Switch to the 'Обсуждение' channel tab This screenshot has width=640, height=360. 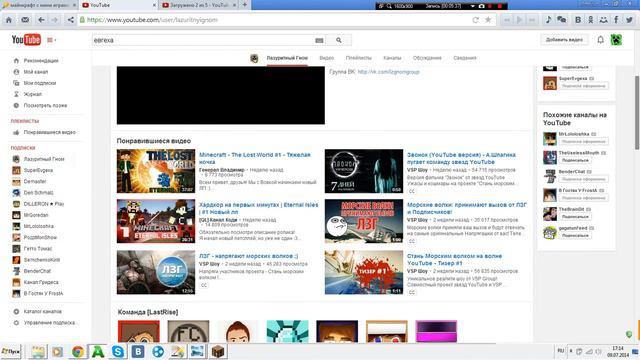tap(427, 58)
